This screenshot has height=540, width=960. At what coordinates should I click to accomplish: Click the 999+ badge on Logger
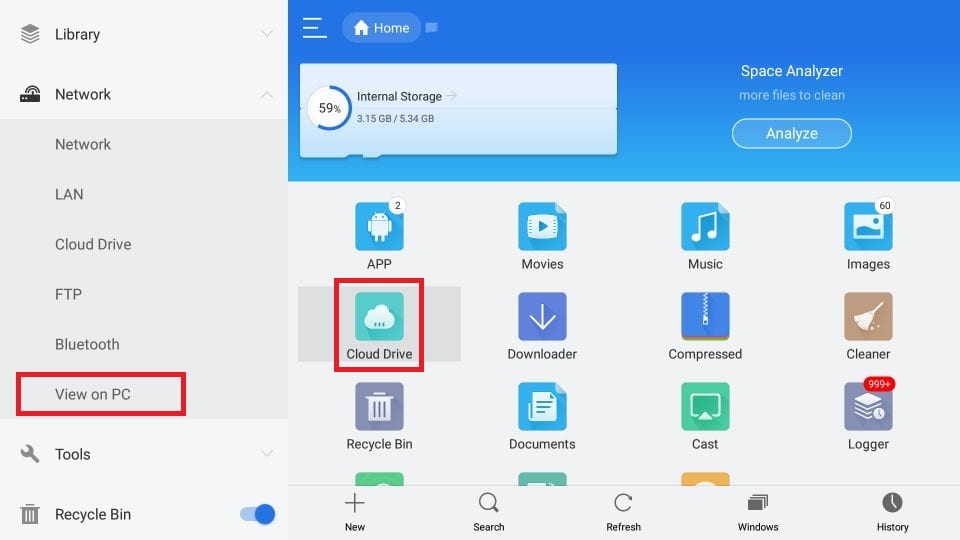click(x=879, y=384)
